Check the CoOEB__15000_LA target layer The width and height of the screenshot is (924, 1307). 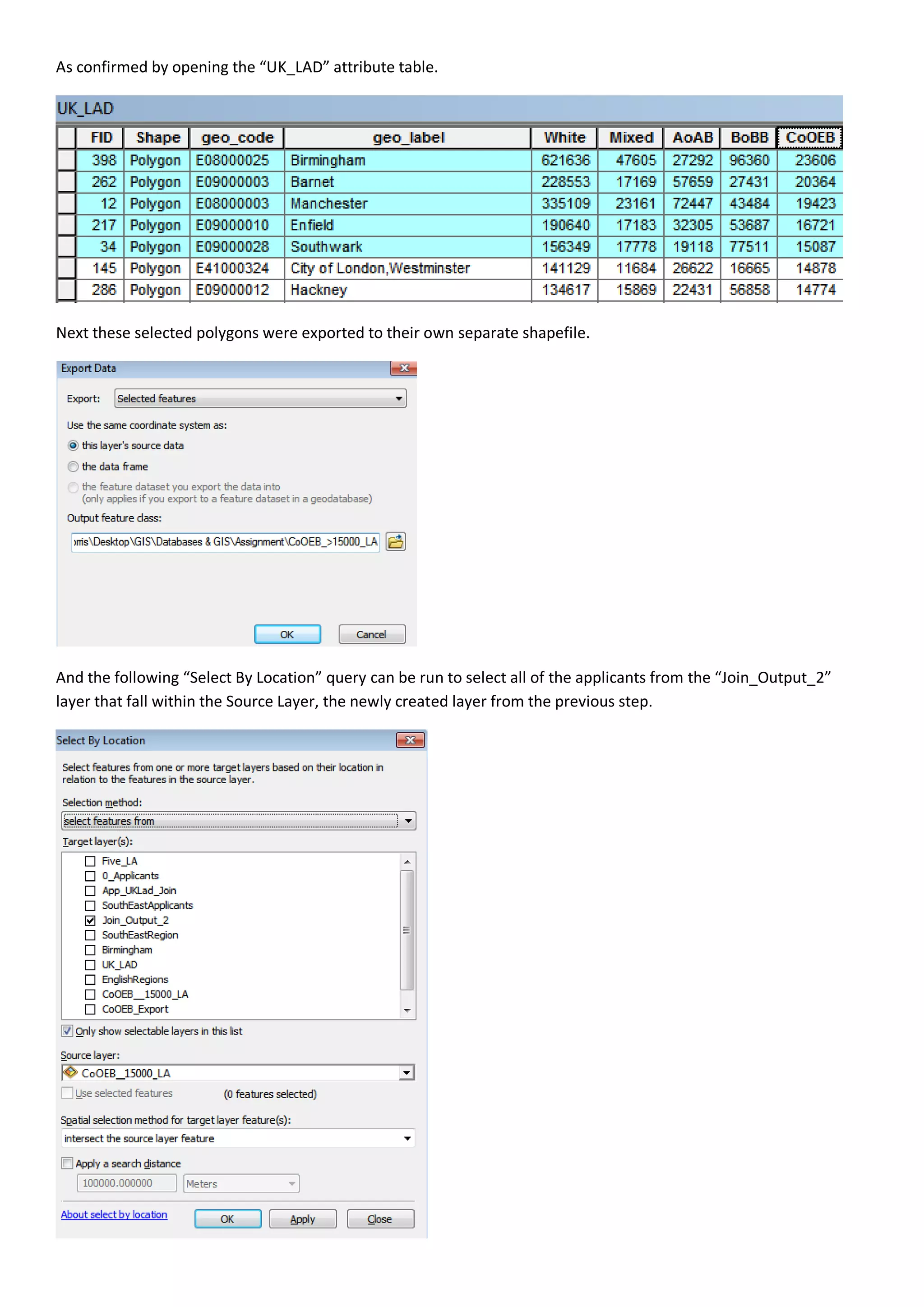[90, 994]
